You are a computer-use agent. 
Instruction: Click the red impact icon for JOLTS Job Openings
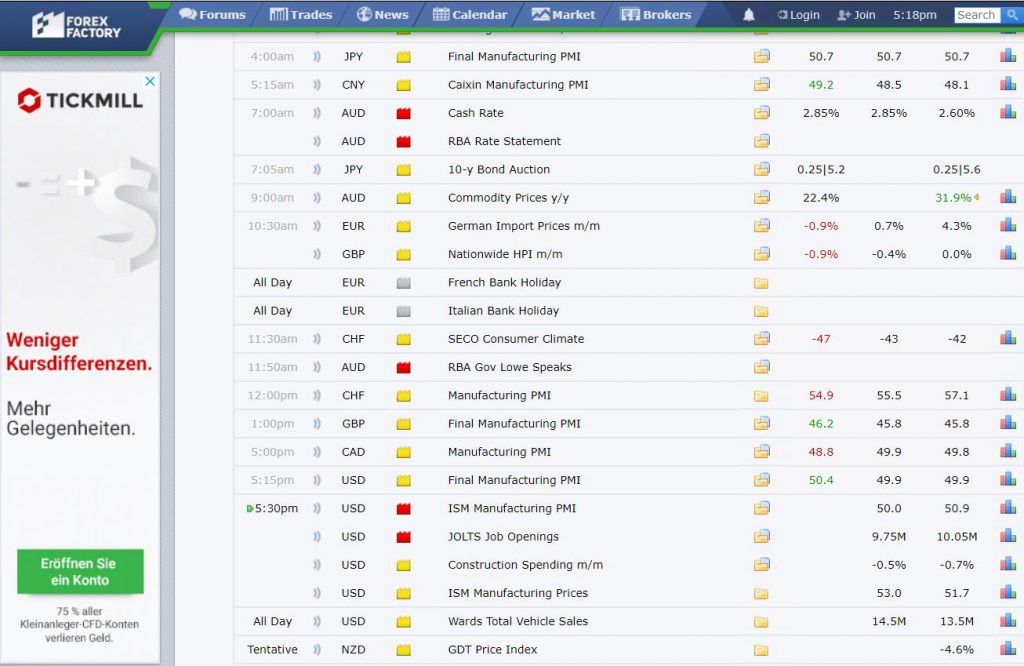pyautogui.click(x=404, y=537)
